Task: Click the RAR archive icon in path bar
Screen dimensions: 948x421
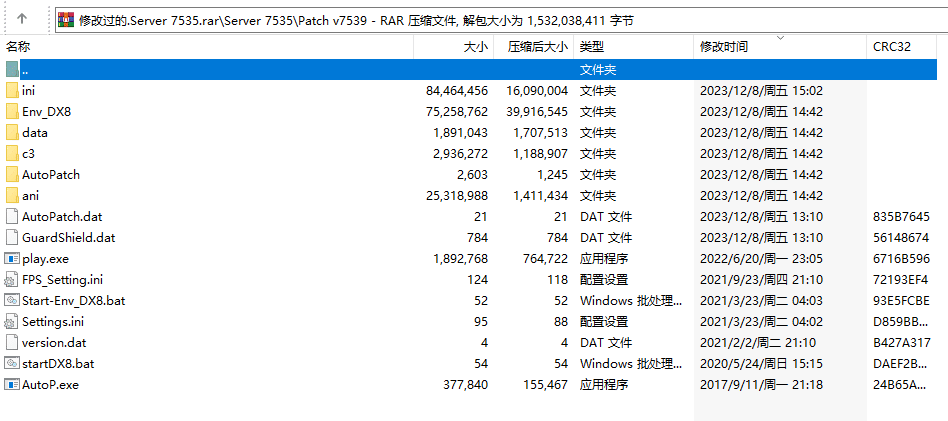Action: point(66,19)
